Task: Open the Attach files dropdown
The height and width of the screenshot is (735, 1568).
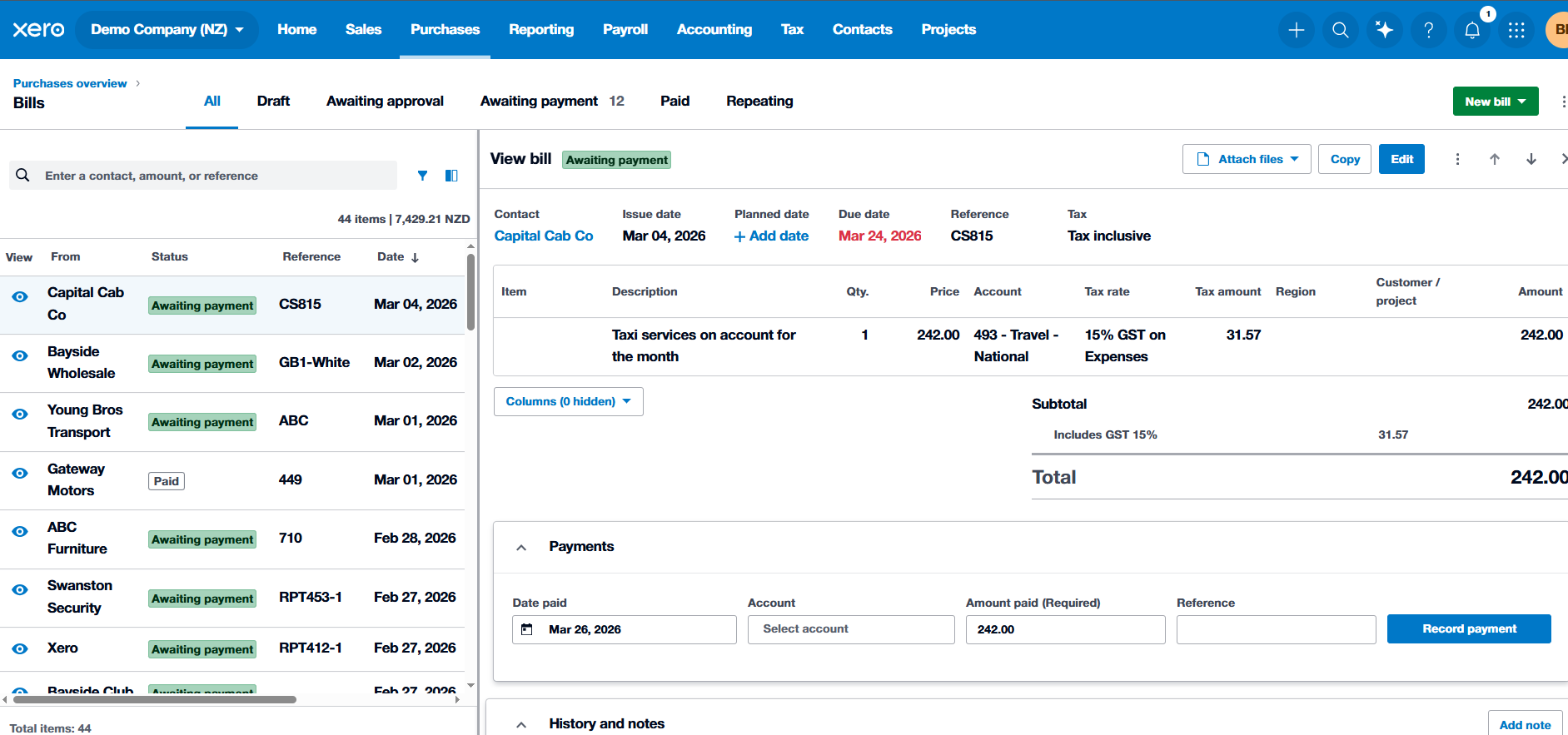Action: click(1246, 159)
